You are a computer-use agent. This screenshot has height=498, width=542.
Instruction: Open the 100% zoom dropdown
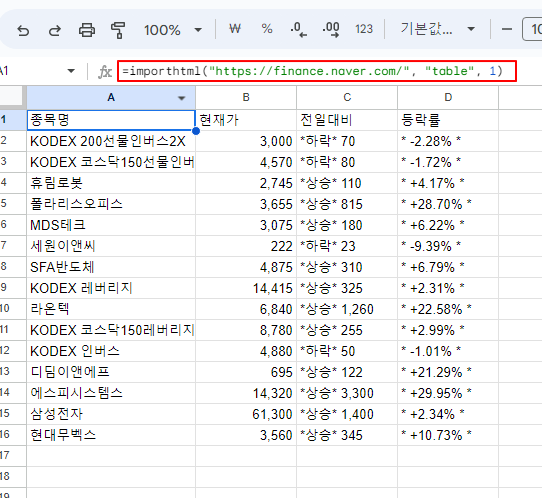click(173, 30)
